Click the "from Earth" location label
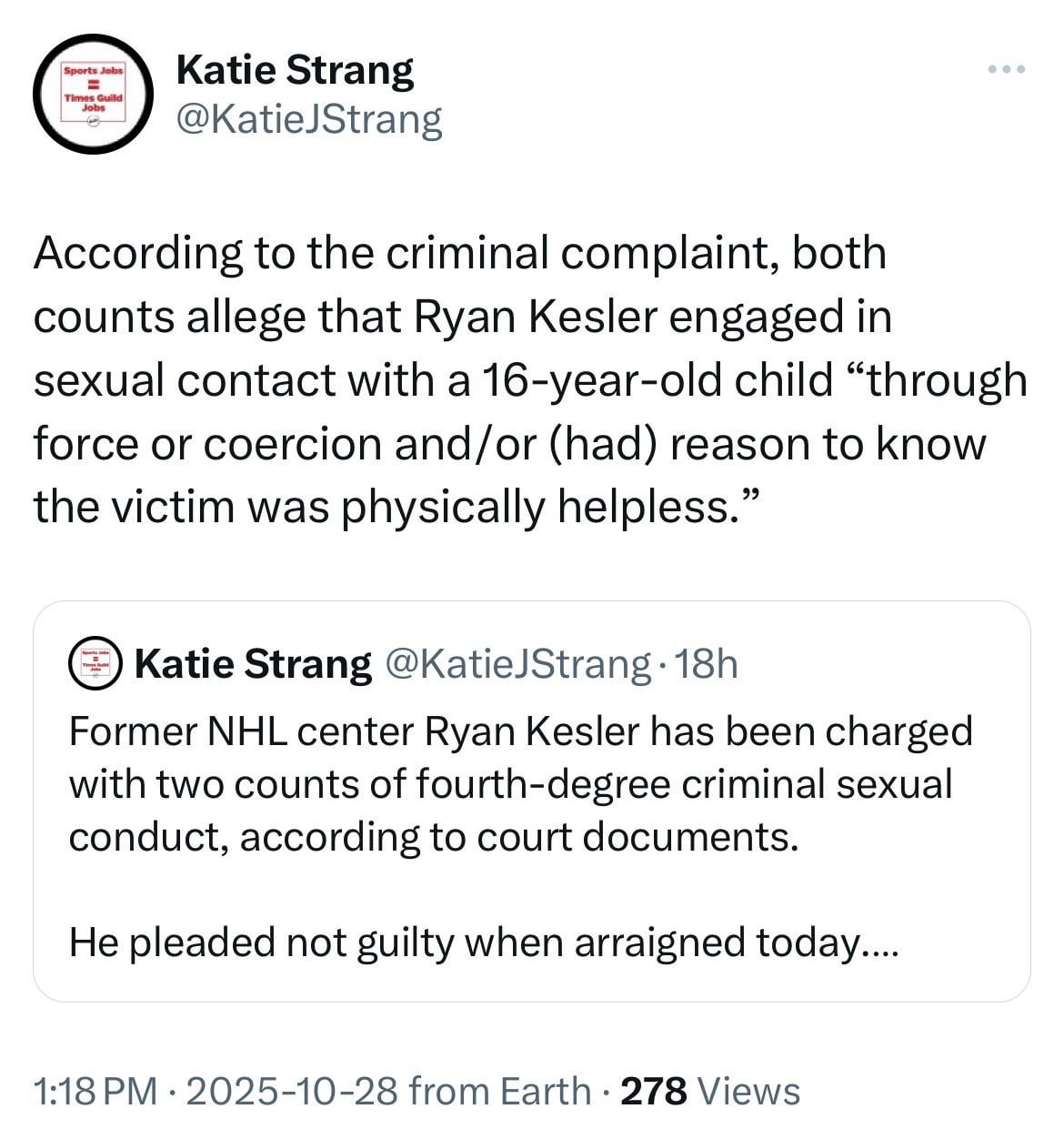 click(500, 1090)
